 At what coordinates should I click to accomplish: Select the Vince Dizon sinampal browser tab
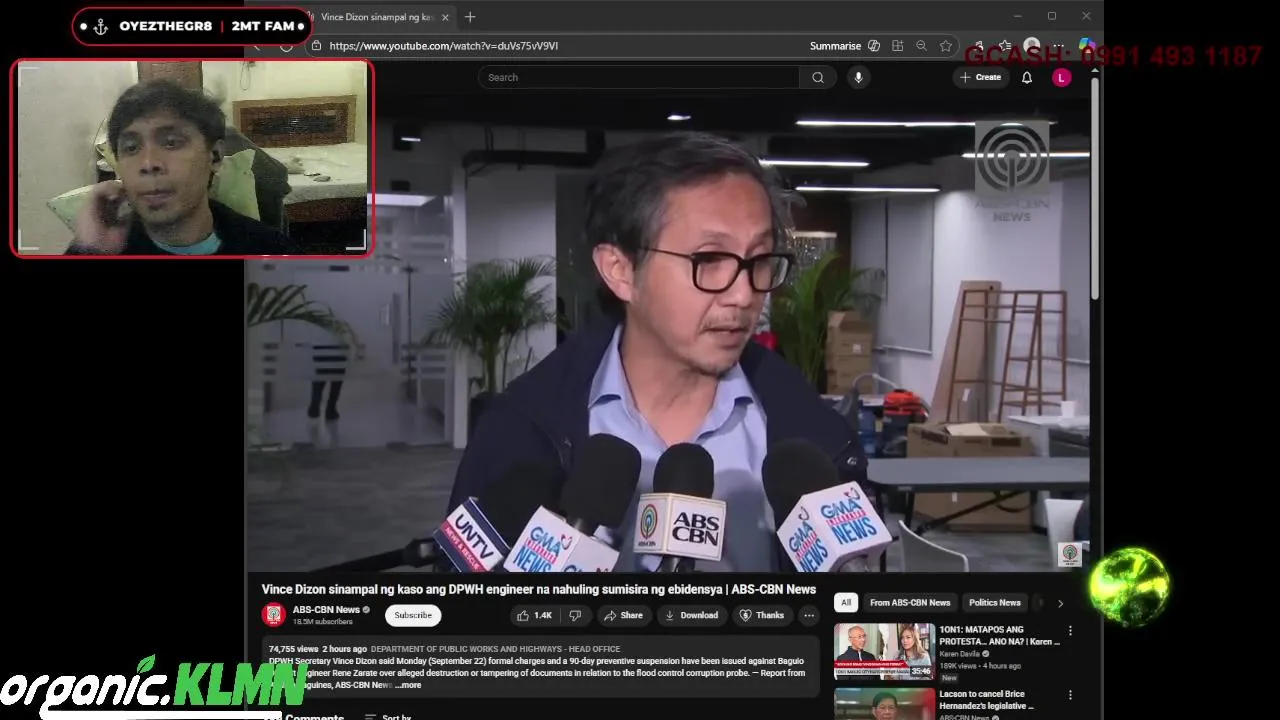click(x=377, y=17)
